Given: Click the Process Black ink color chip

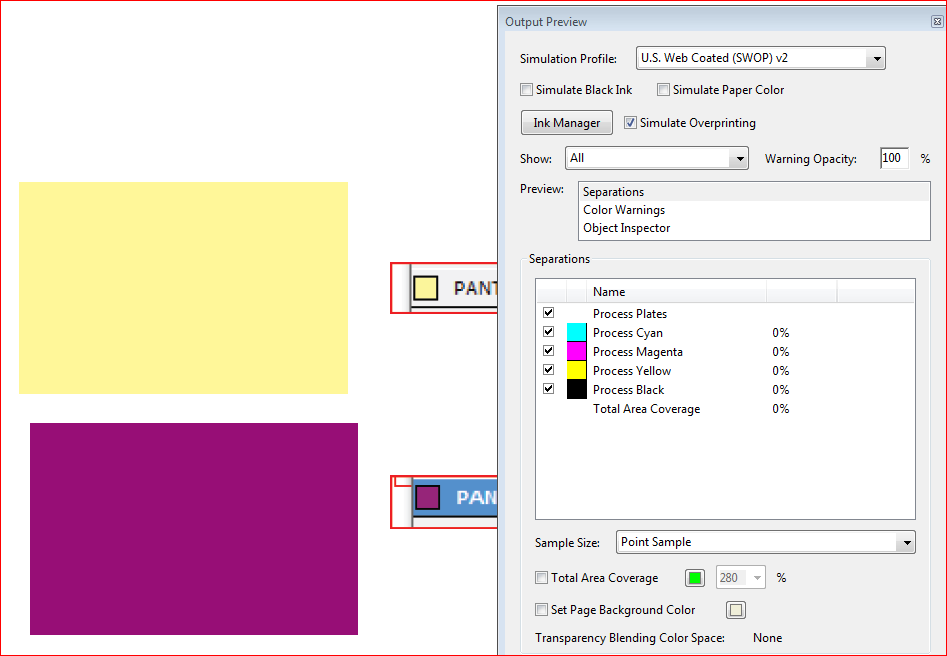Looking at the screenshot, I should click(x=575, y=389).
